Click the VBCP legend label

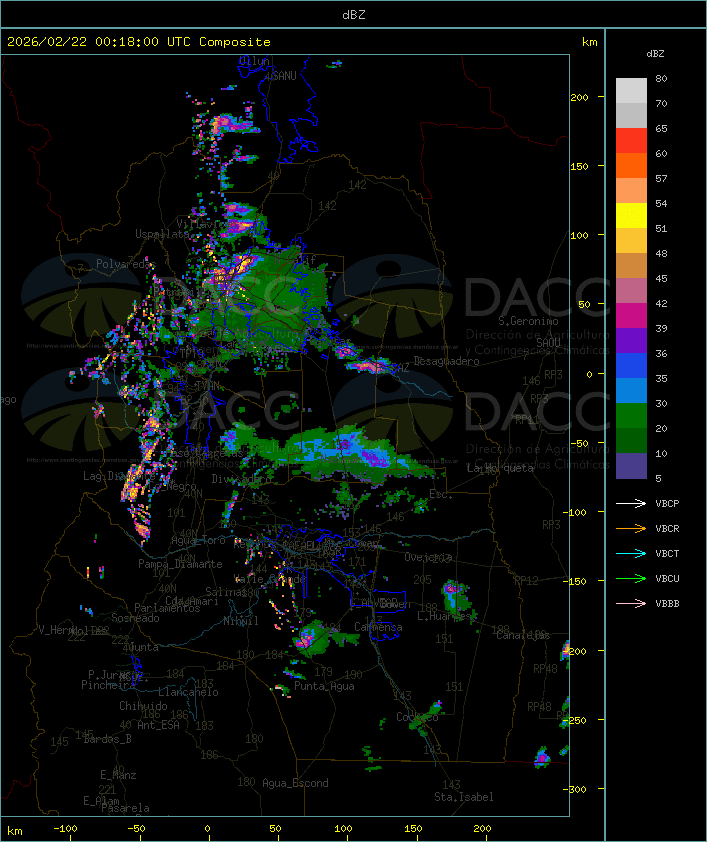tap(667, 504)
